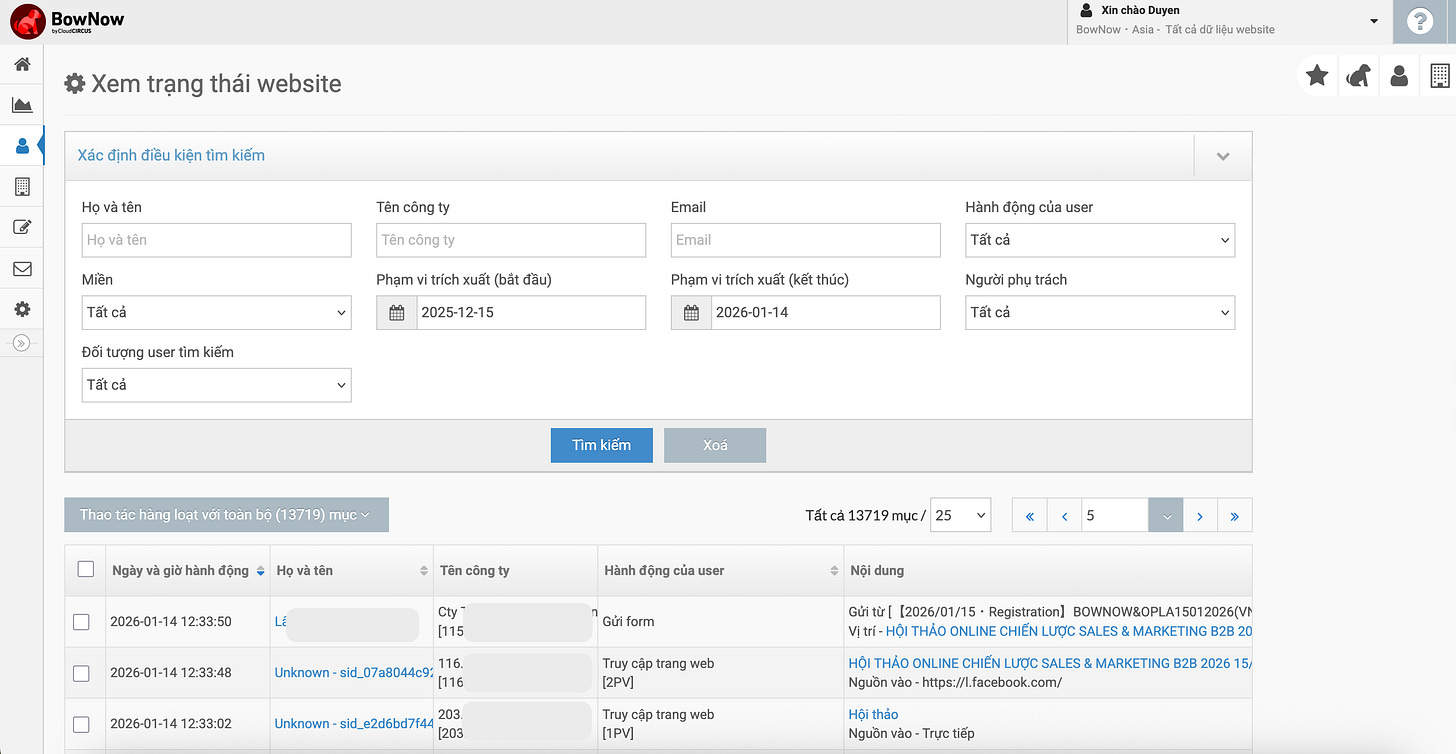Check the row dated 2026-01-14 12:33:48
Viewport: 1456px width, 754px height.
[x=82, y=673]
